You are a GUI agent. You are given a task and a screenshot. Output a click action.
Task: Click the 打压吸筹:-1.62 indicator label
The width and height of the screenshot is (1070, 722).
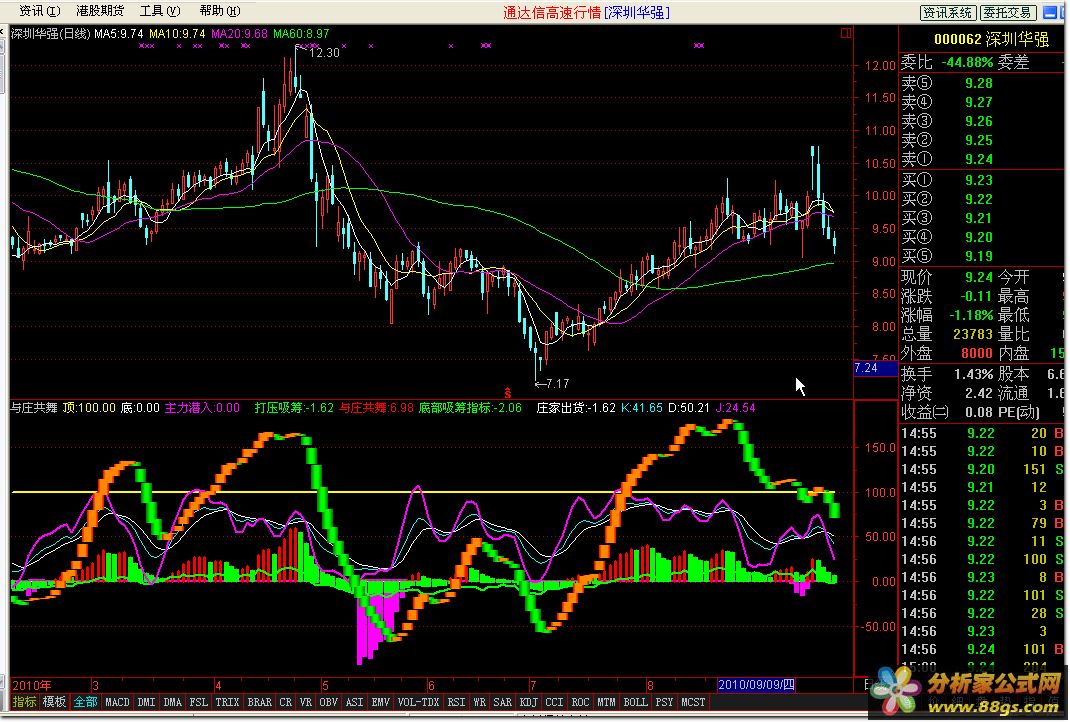tap(294, 408)
